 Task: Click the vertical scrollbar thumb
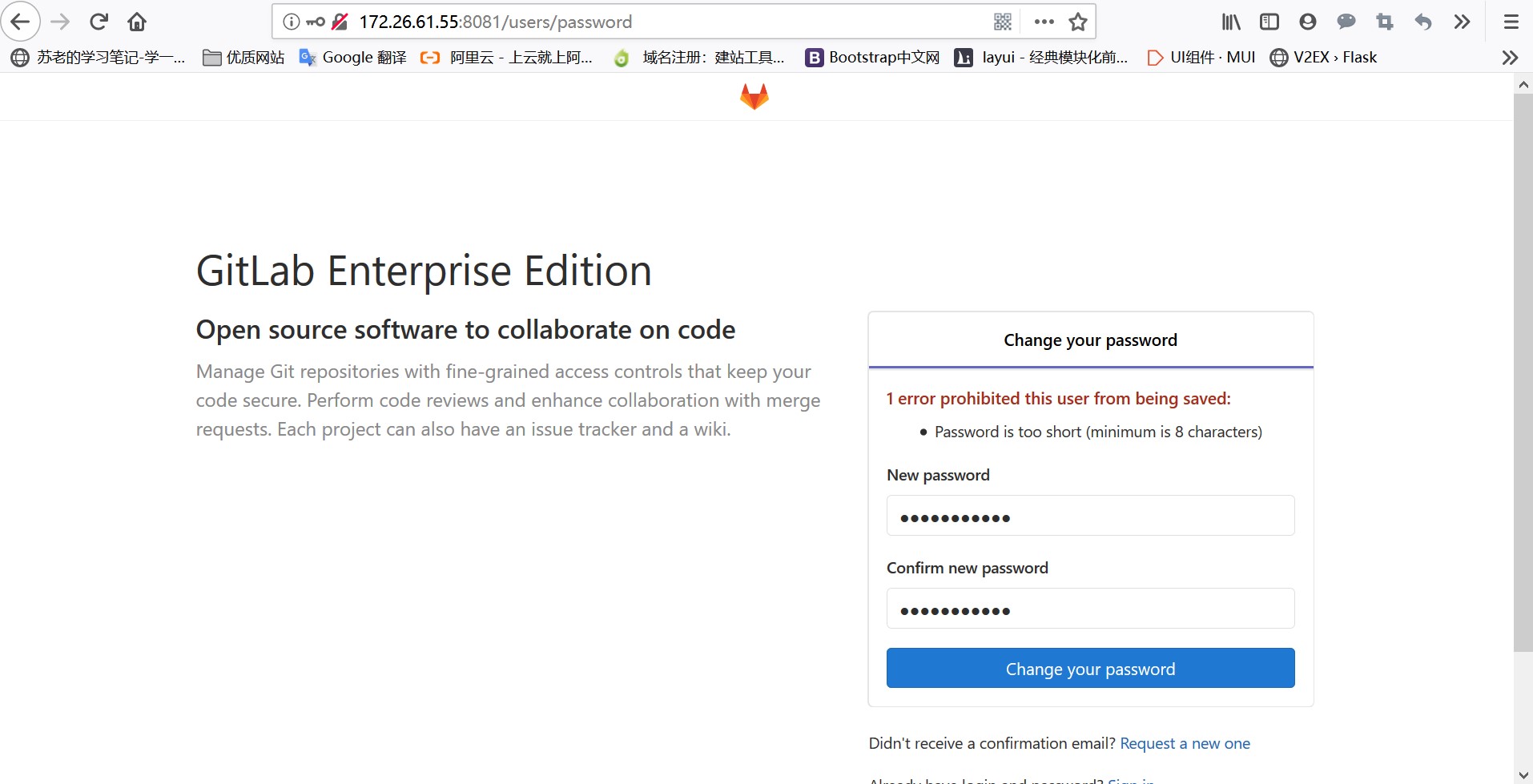(x=1523, y=372)
